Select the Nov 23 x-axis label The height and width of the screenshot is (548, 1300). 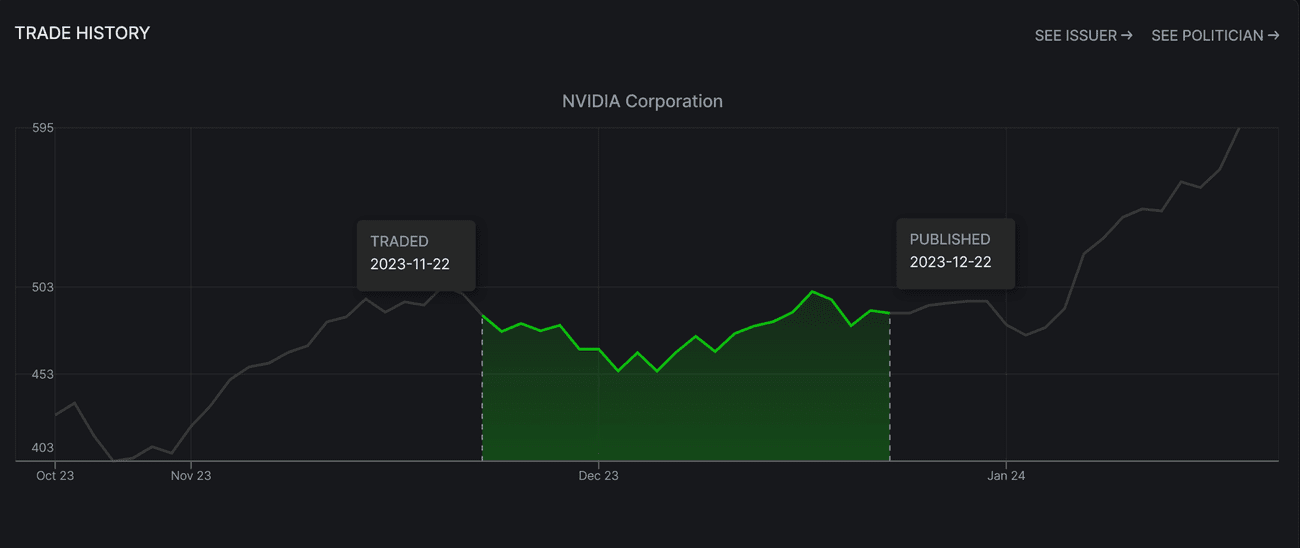191,476
